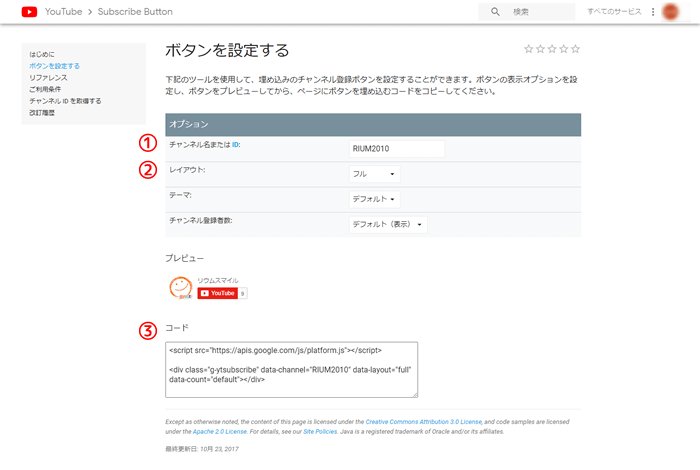
Task: Open すべてのサービス in the header
Action: click(614, 12)
